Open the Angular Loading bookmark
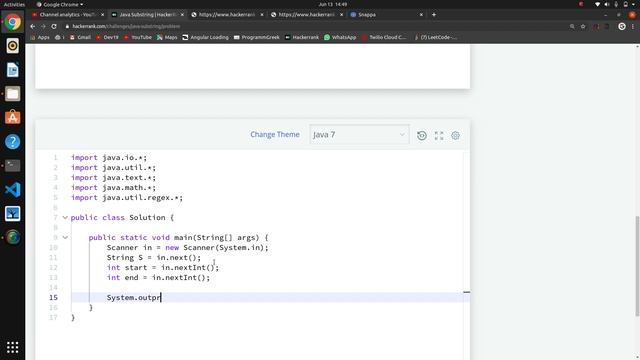The image size is (640, 360). [x=205, y=37]
